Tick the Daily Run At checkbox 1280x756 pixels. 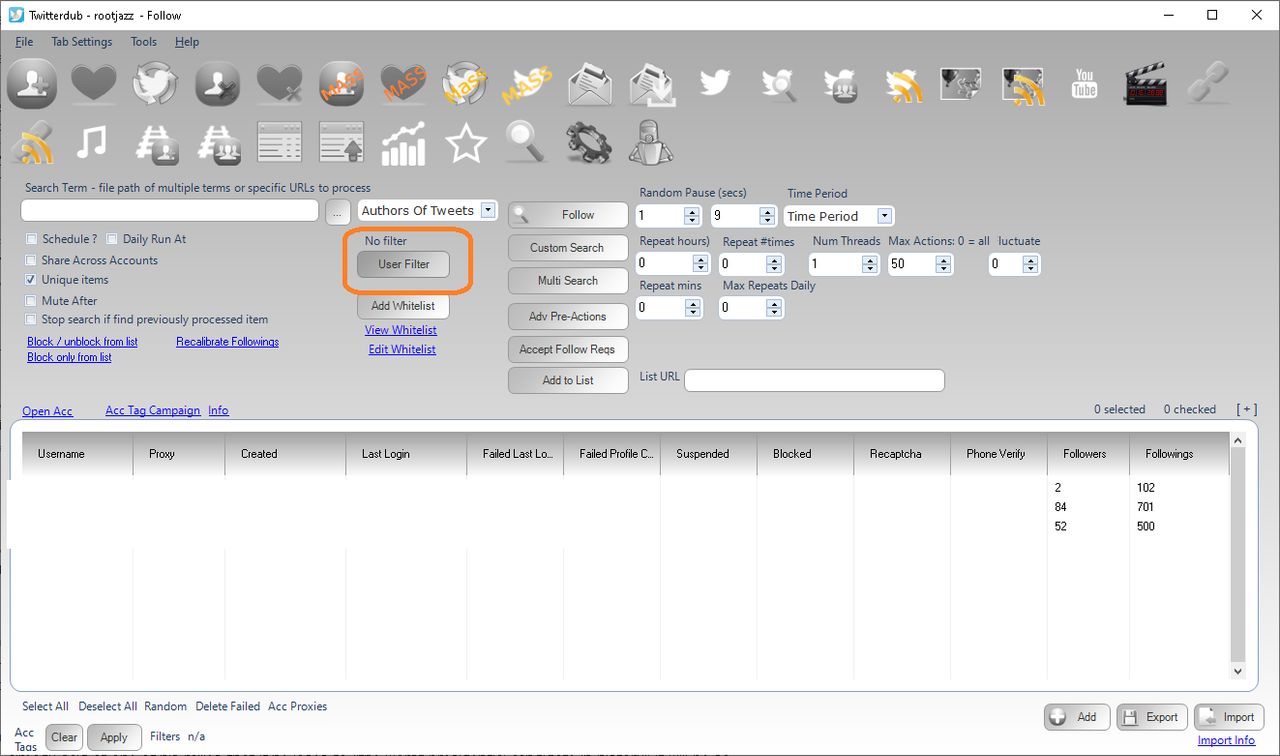point(113,239)
